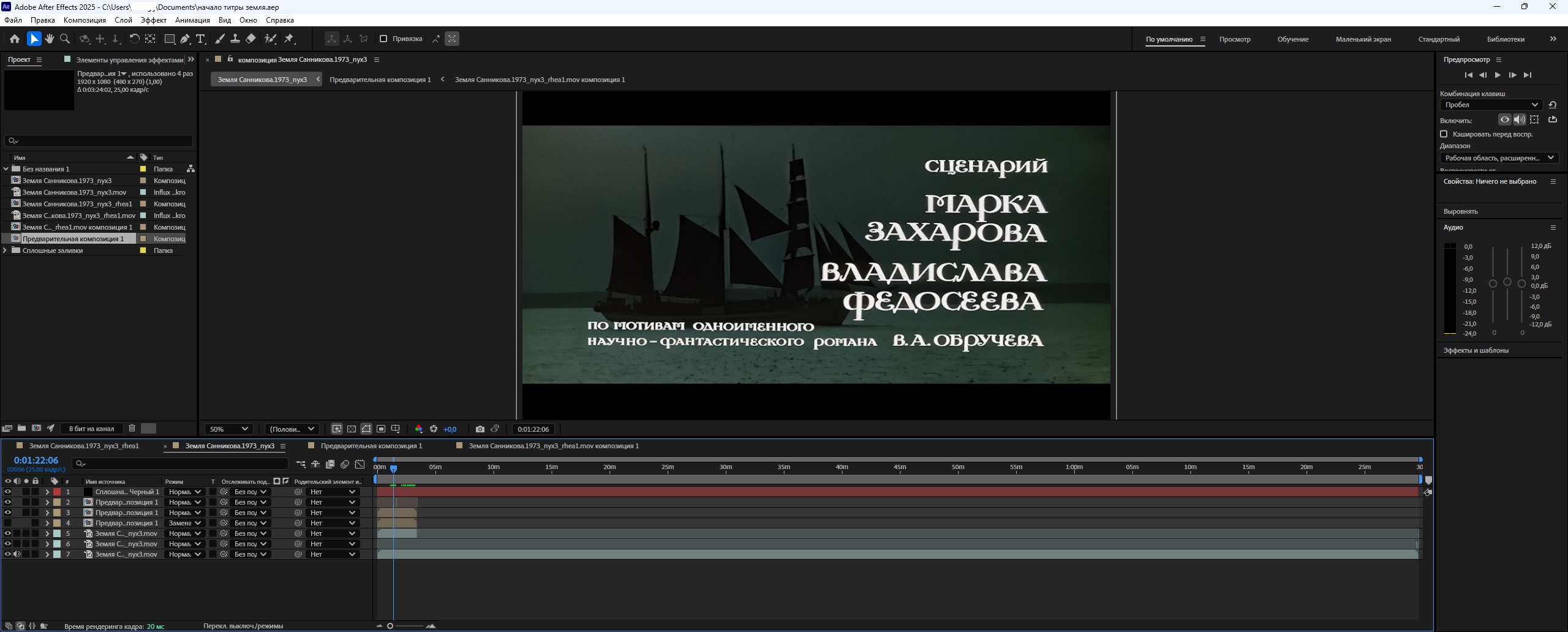Go to the Home screen icon
1568x632 pixels.
15,39
